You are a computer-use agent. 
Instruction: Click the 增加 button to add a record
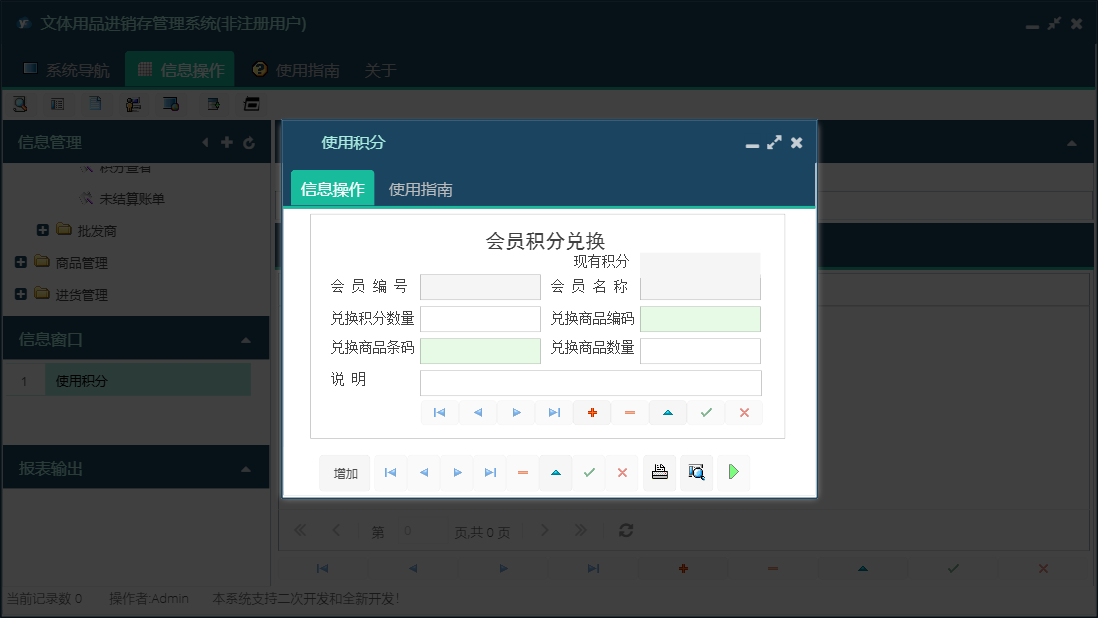click(344, 472)
